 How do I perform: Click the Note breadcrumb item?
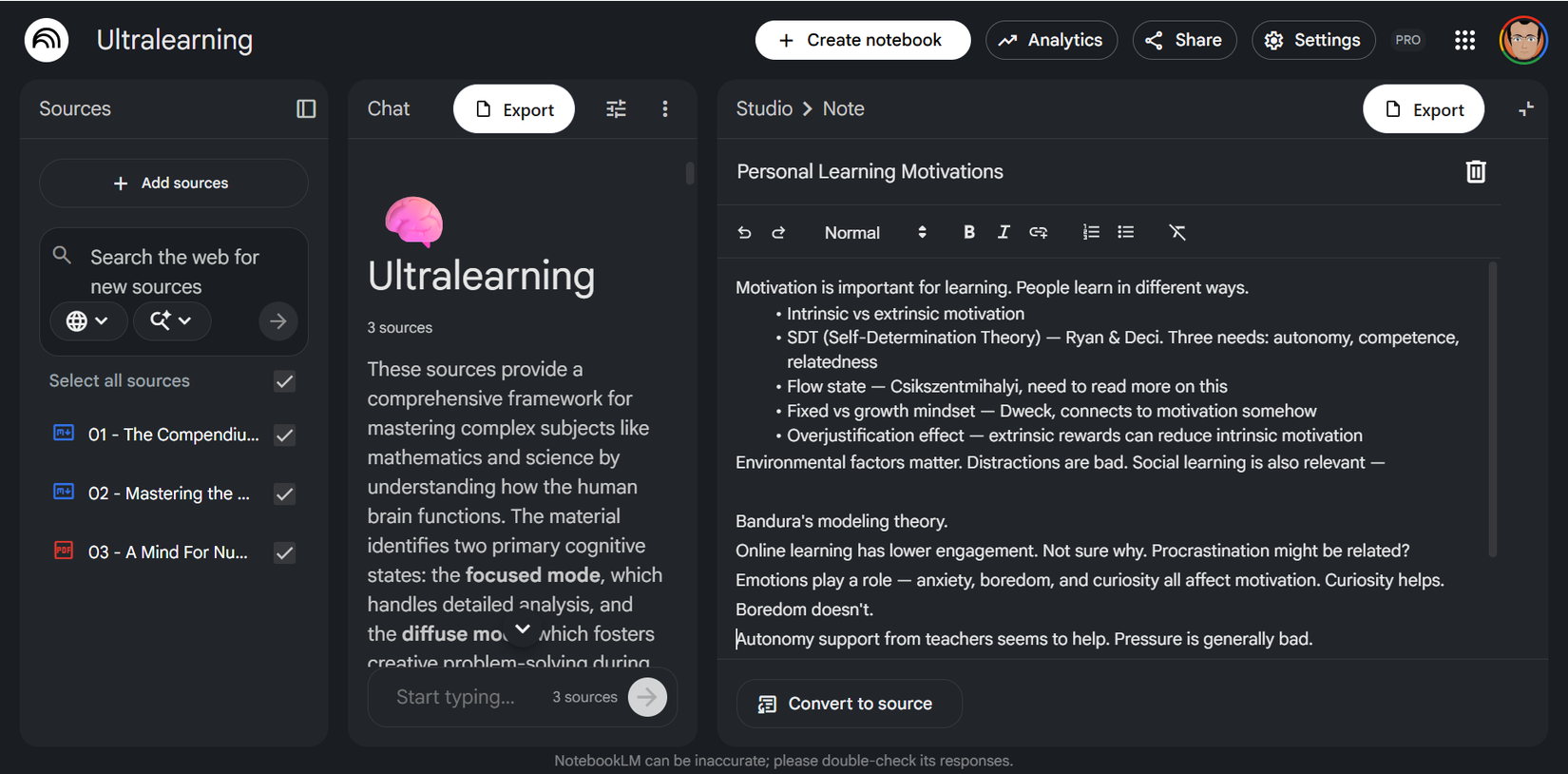click(x=843, y=108)
